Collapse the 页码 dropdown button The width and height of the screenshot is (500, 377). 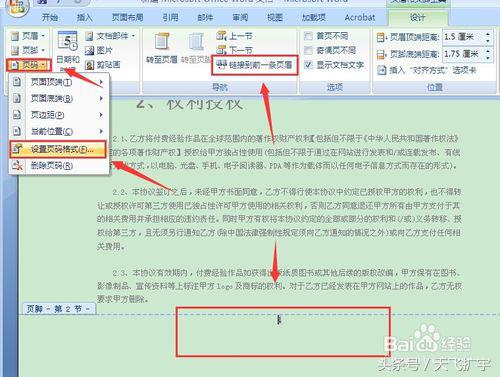pos(29,65)
